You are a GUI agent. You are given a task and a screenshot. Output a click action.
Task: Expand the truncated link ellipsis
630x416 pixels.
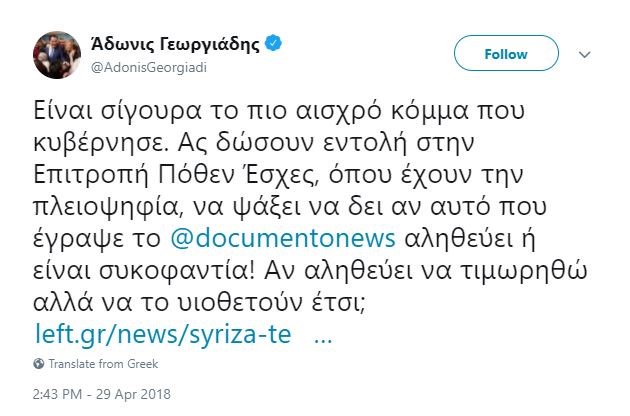click(322, 335)
